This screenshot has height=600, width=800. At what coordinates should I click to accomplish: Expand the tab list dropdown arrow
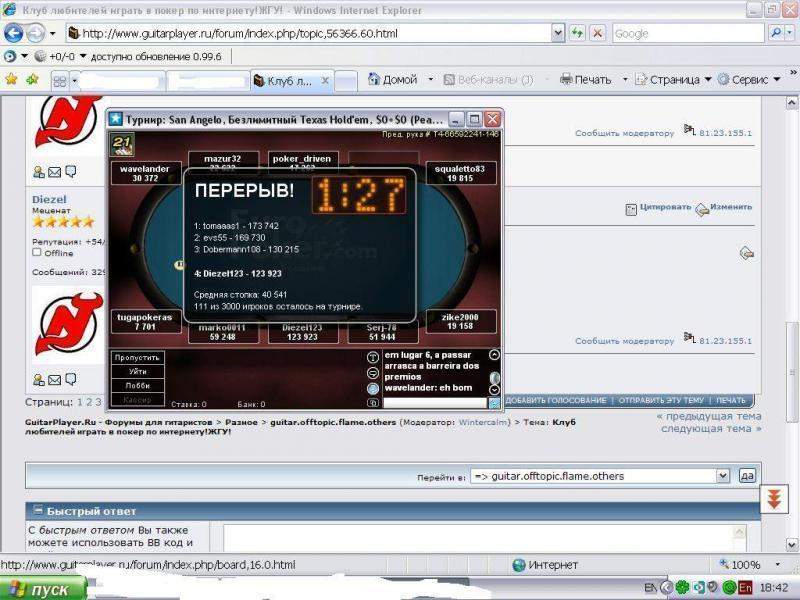(x=74, y=81)
